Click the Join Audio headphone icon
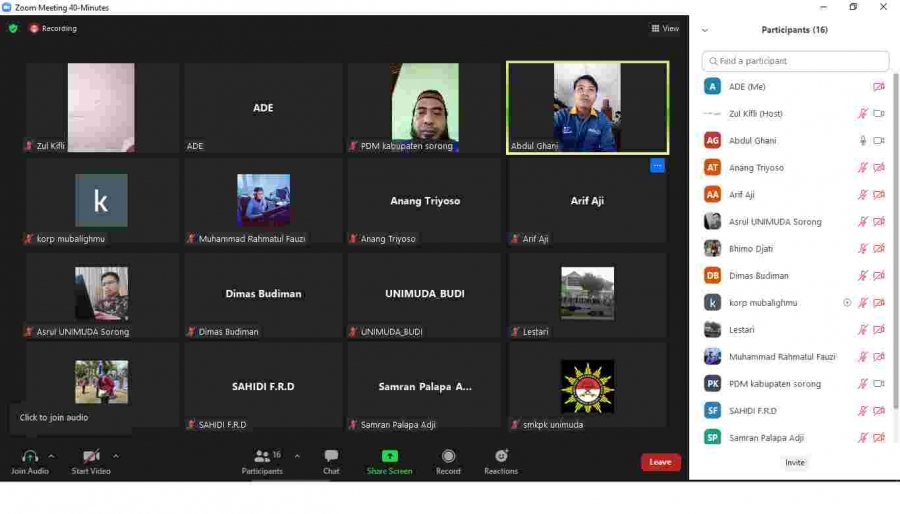 tap(30, 456)
